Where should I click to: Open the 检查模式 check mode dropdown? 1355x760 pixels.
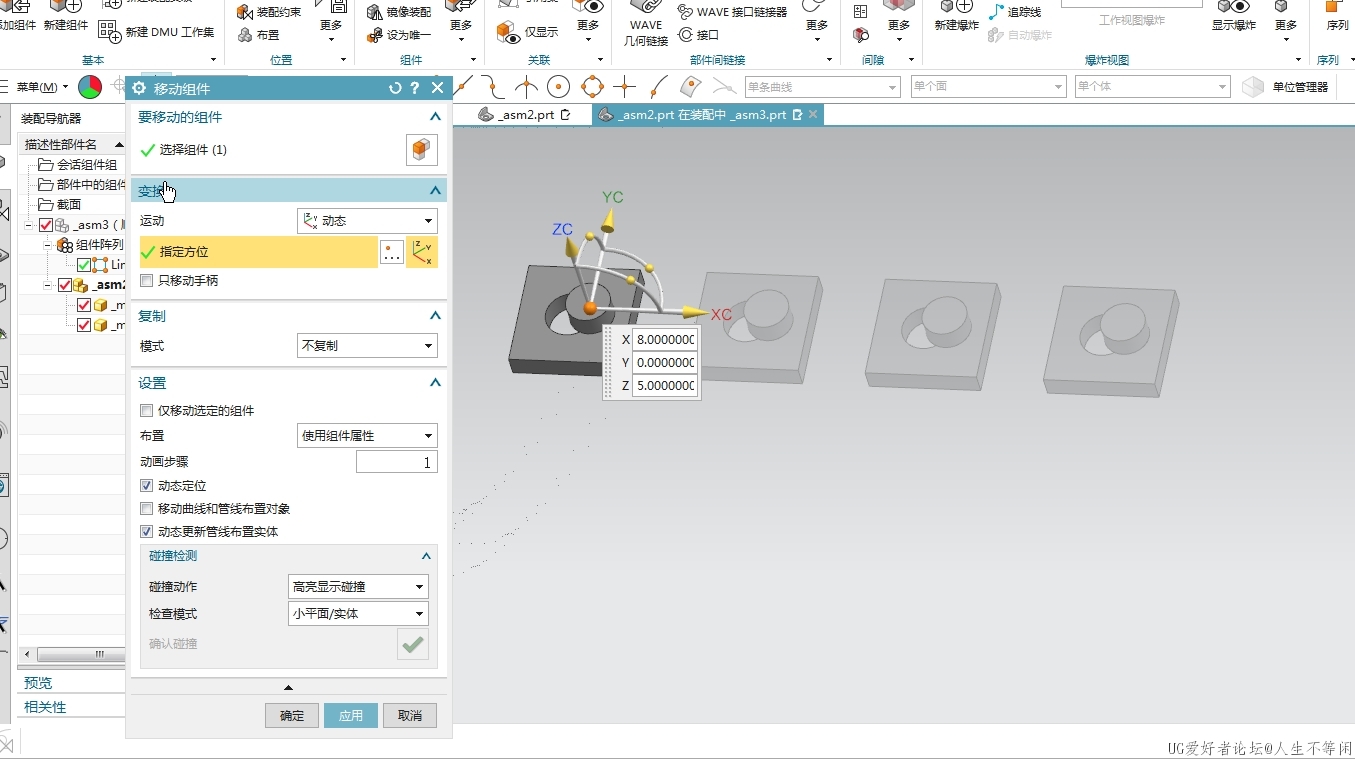tap(358, 614)
